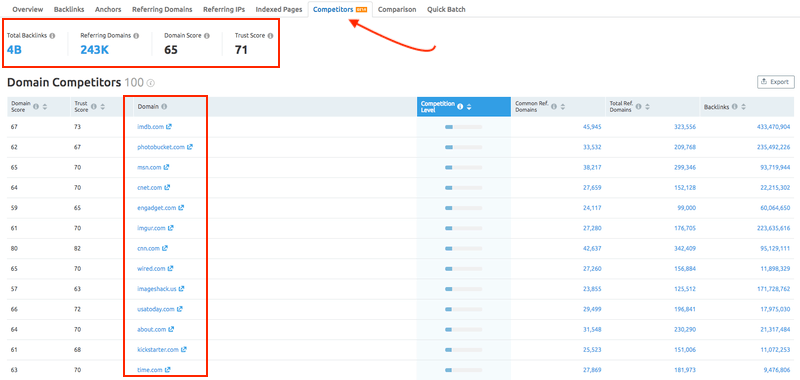Open external link icon beside cnet.com

pyautogui.click(x=167, y=188)
